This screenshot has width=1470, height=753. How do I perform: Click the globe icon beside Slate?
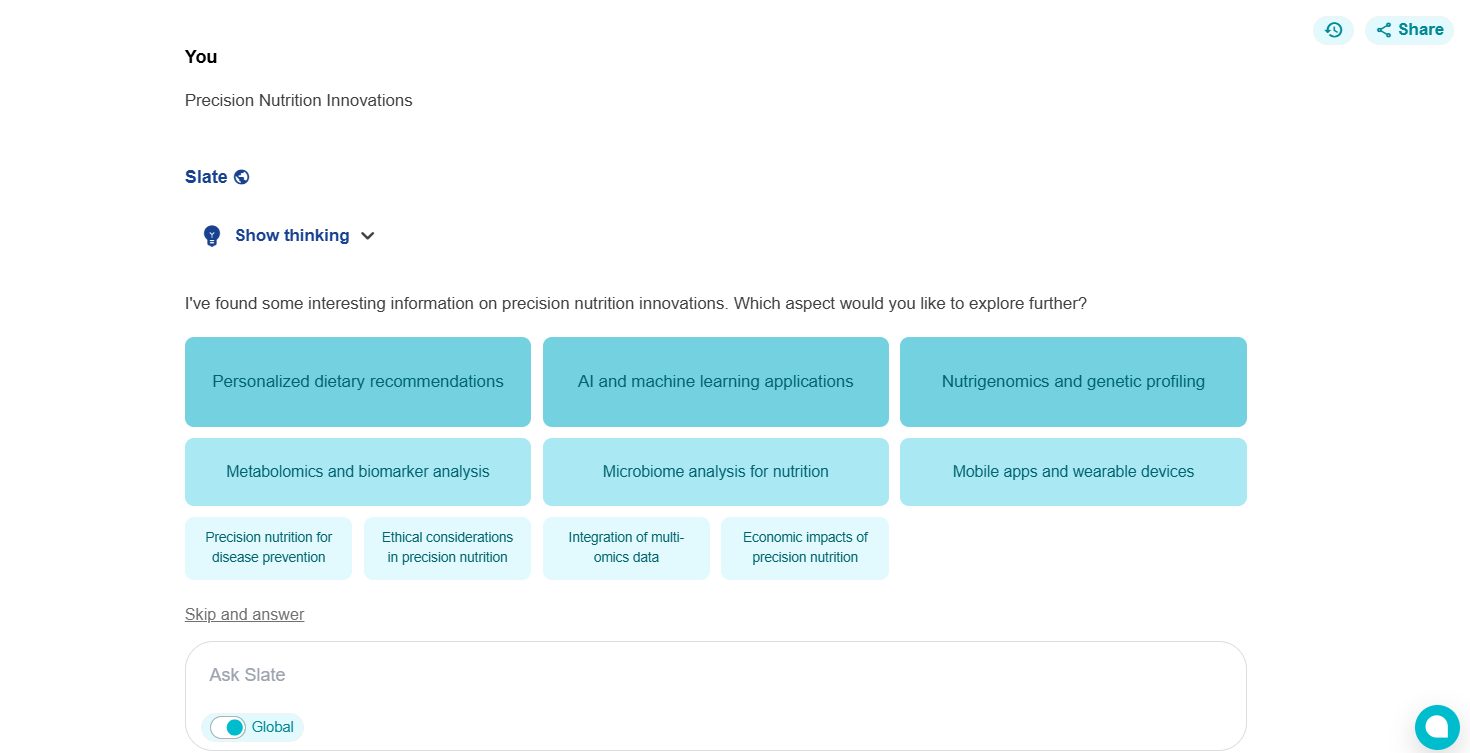click(x=241, y=177)
